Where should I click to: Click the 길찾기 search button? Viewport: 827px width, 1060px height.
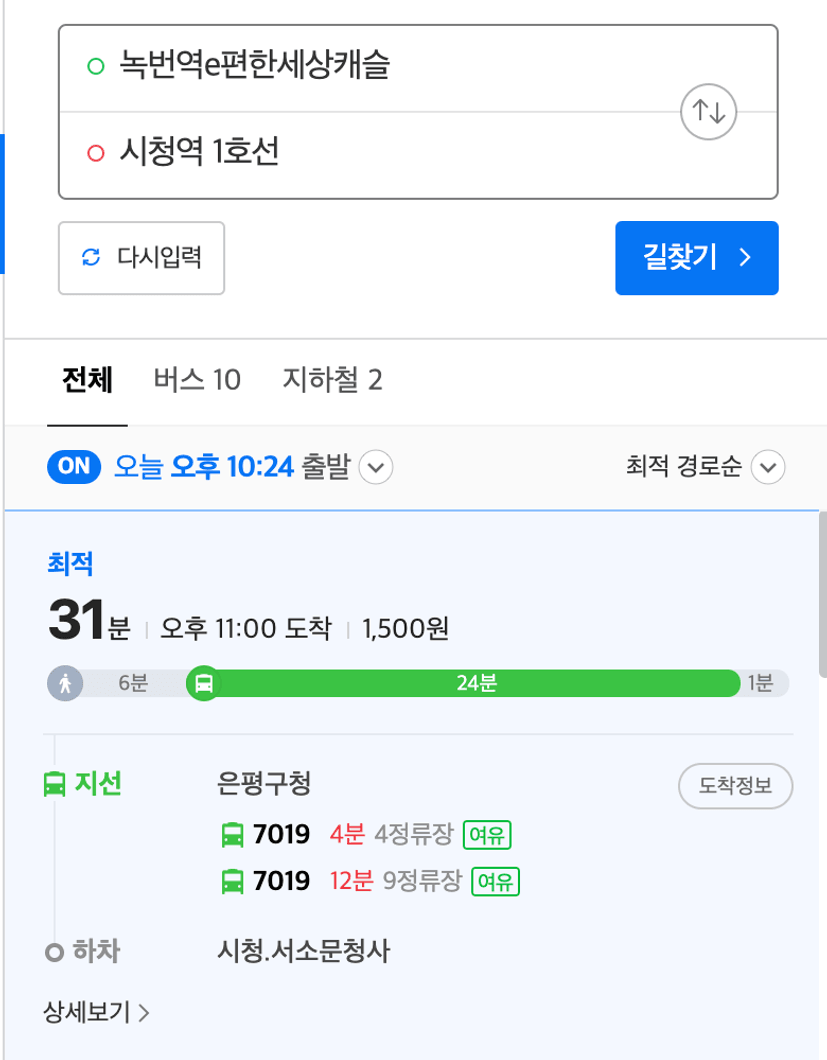pos(696,258)
